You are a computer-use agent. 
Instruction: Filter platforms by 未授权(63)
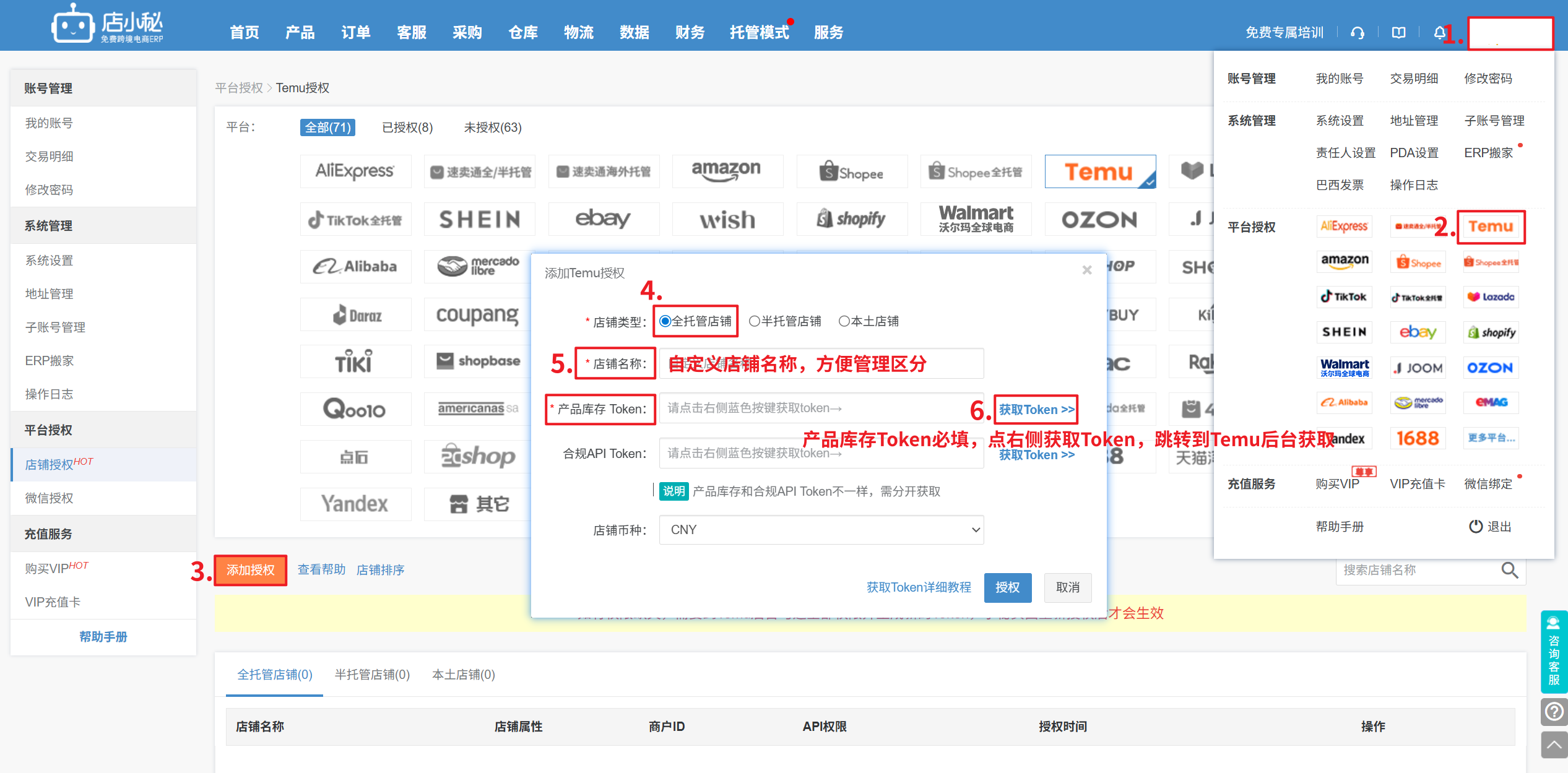493,127
